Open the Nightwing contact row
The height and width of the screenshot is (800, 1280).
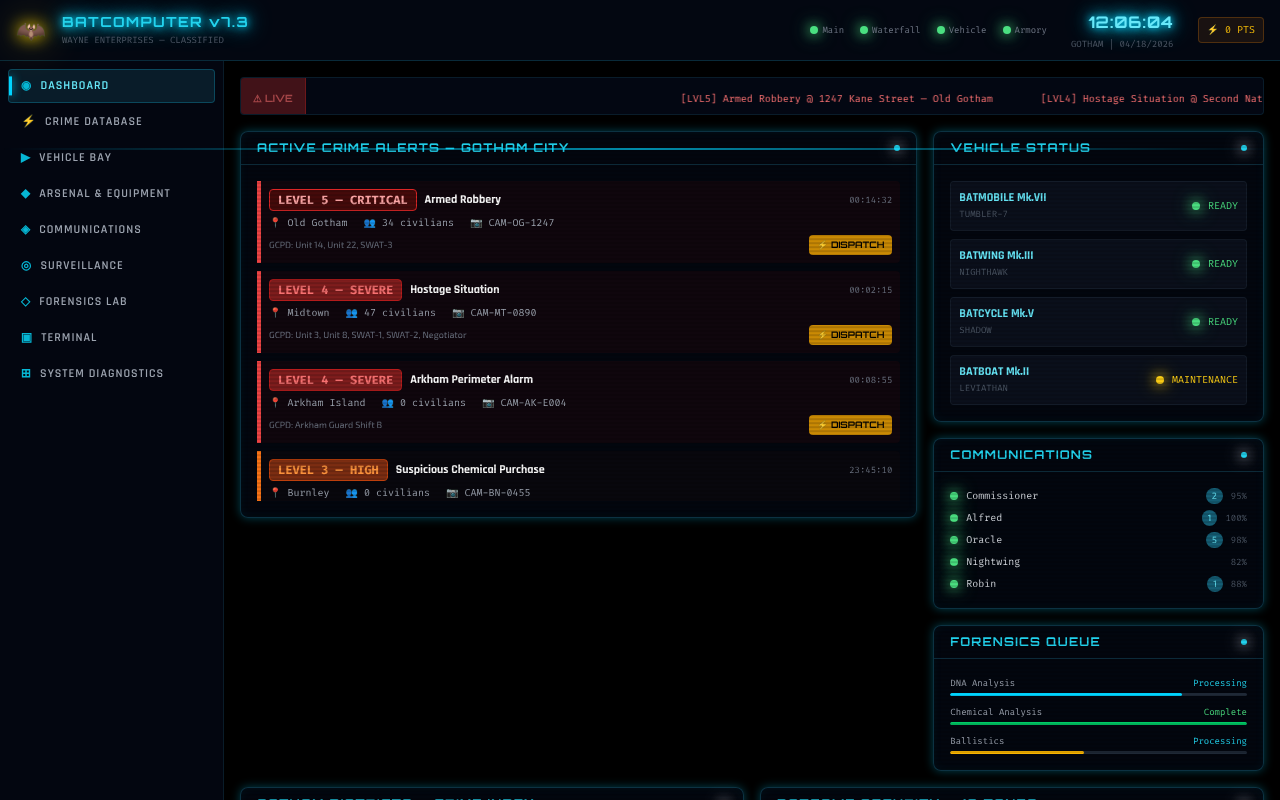point(1098,562)
